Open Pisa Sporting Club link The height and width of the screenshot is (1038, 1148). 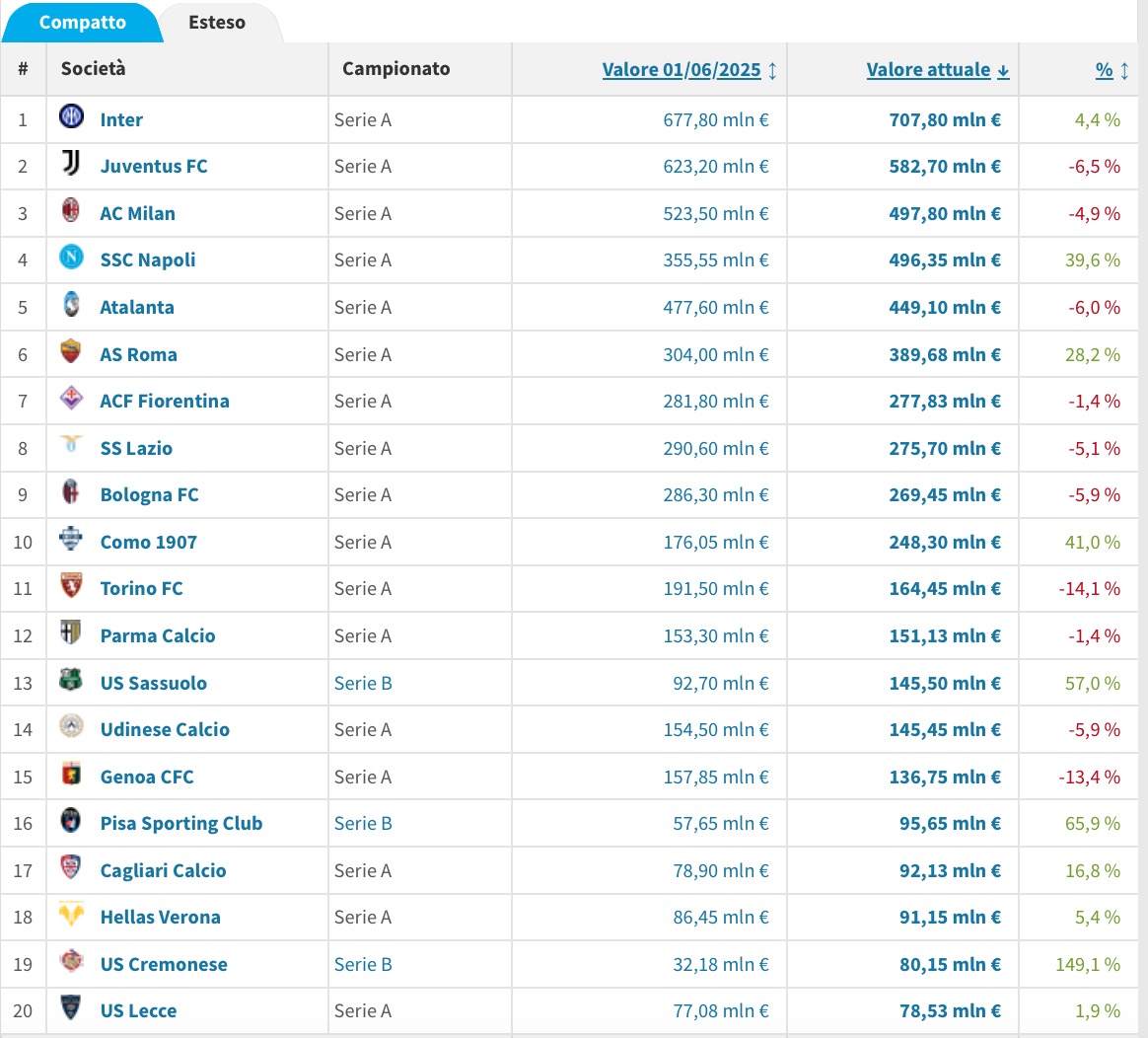(180, 823)
